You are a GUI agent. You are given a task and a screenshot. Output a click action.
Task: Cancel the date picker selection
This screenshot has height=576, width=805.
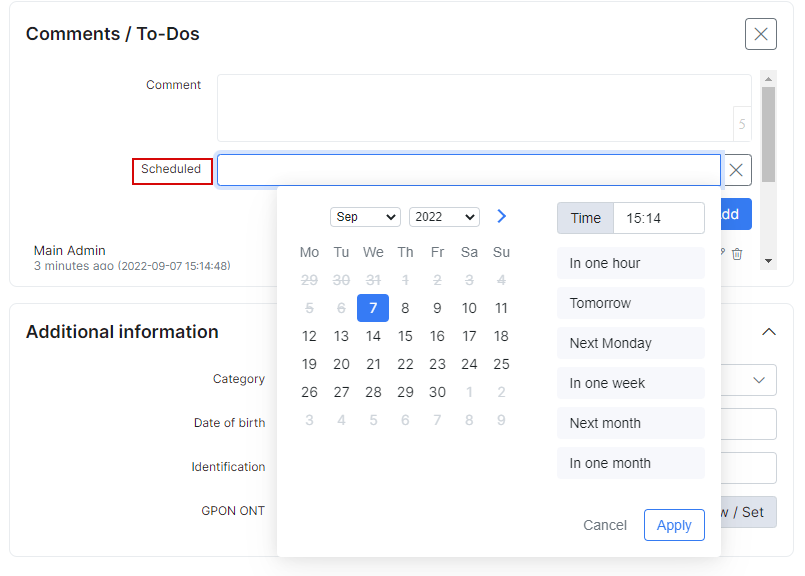coord(605,525)
